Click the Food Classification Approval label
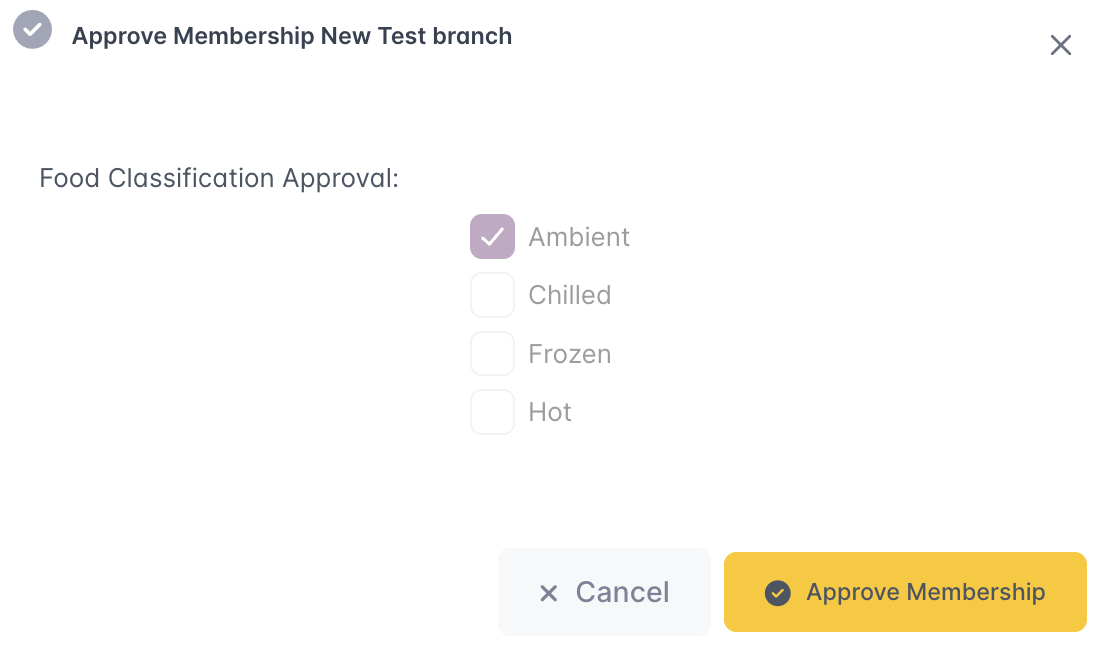Viewport: 1114px width, 664px height. pyautogui.click(x=219, y=178)
